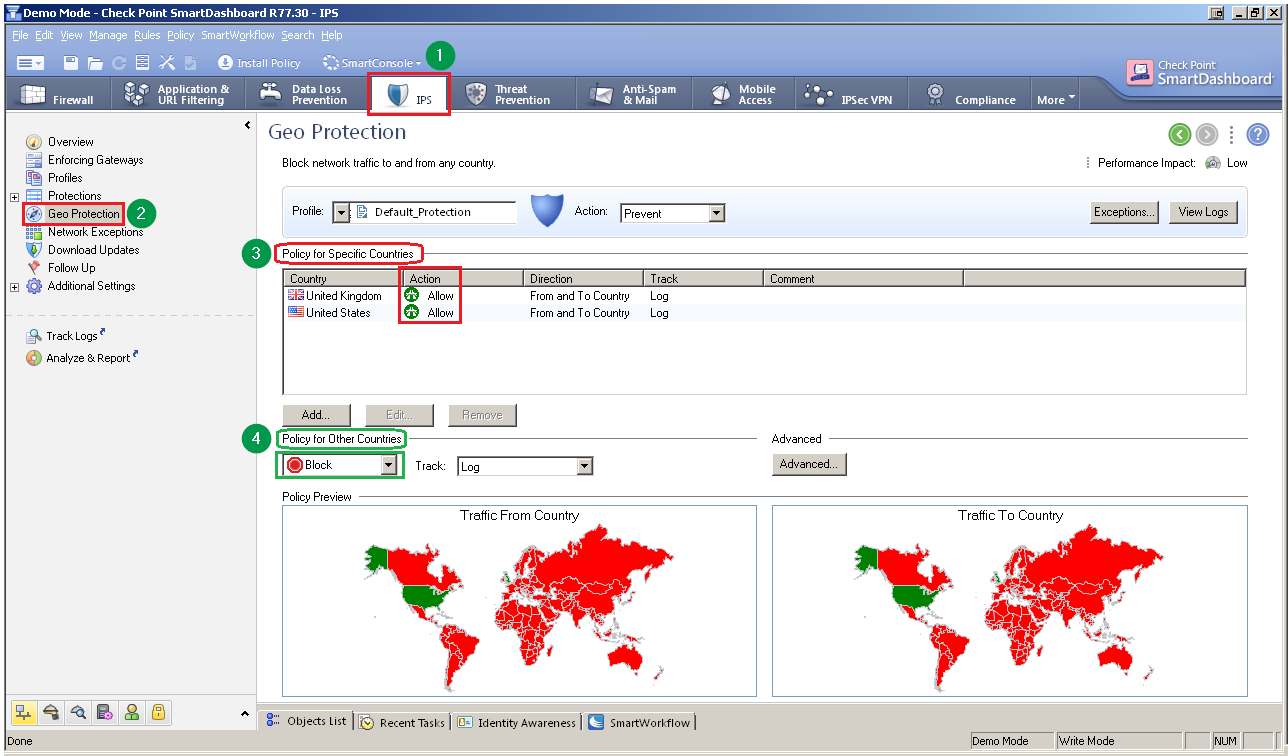The image size is (1288, 756).
Task: Click the tools wrench icon in toolbar
Action: [167, 63]
